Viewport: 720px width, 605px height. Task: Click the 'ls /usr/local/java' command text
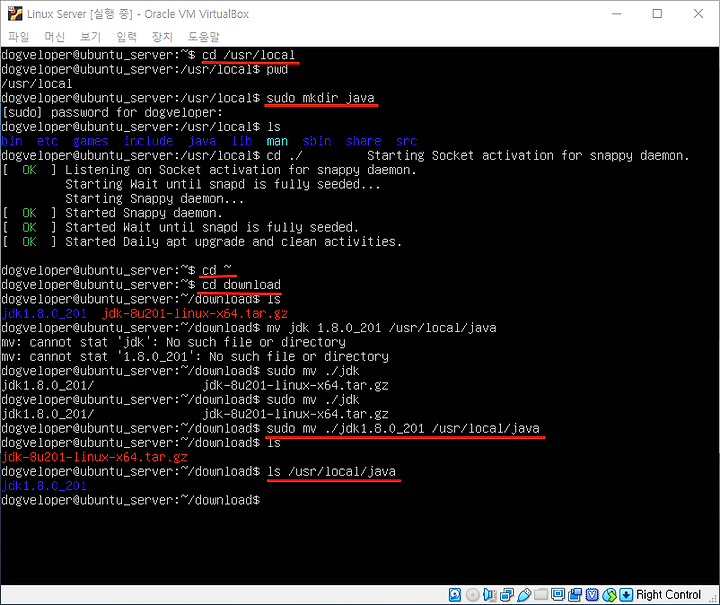click(332, 471)
